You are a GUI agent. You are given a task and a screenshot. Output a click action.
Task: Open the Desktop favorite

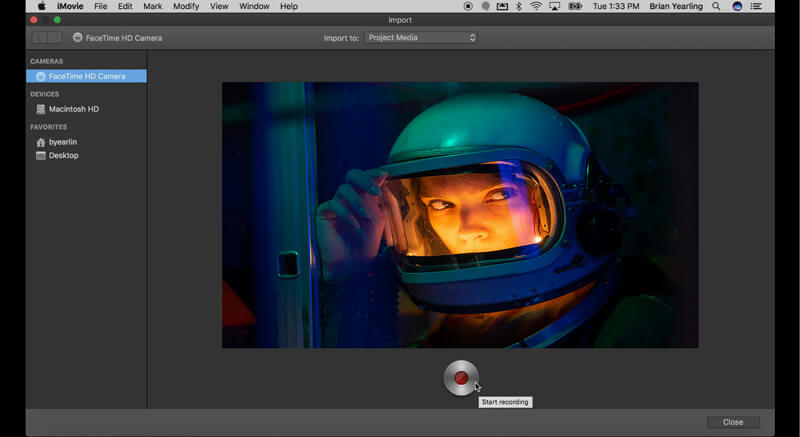click(63, 156)
